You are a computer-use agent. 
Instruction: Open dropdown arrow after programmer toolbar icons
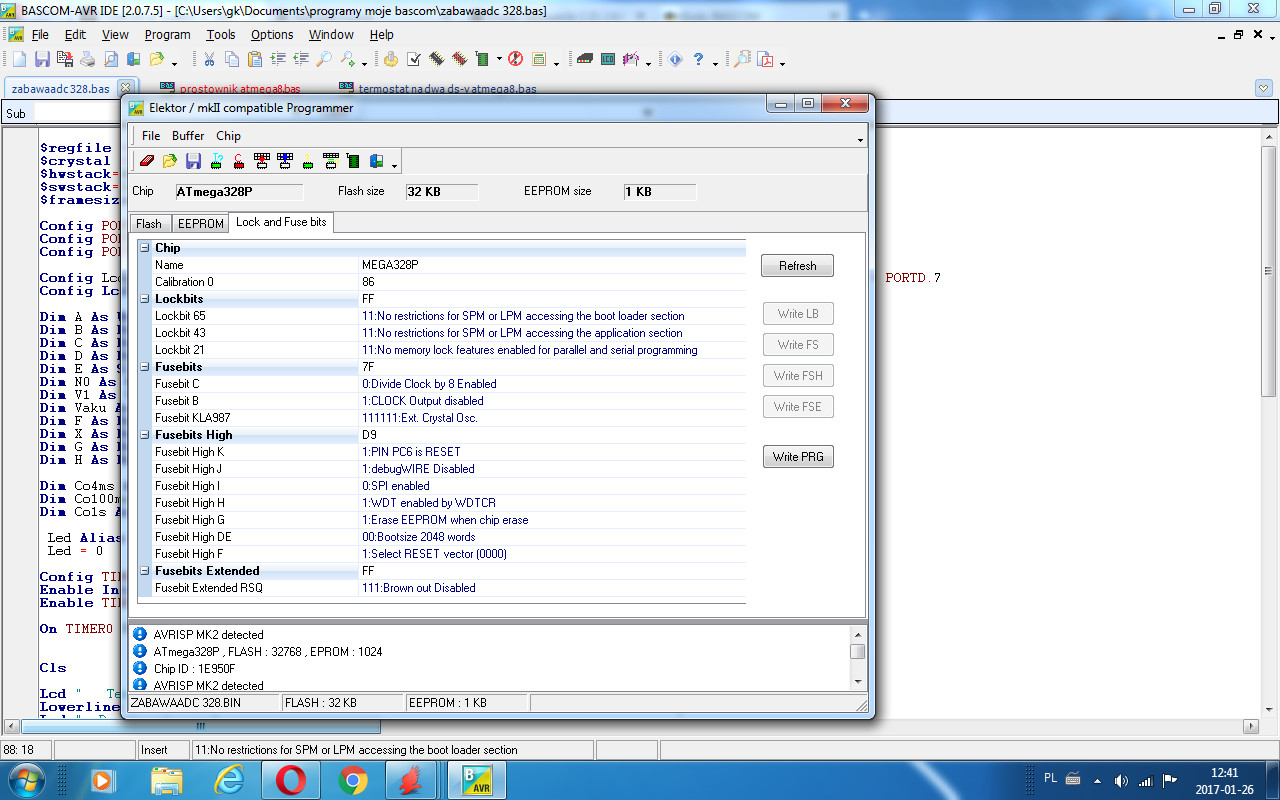pyautogui.click(x=396, y=165)
